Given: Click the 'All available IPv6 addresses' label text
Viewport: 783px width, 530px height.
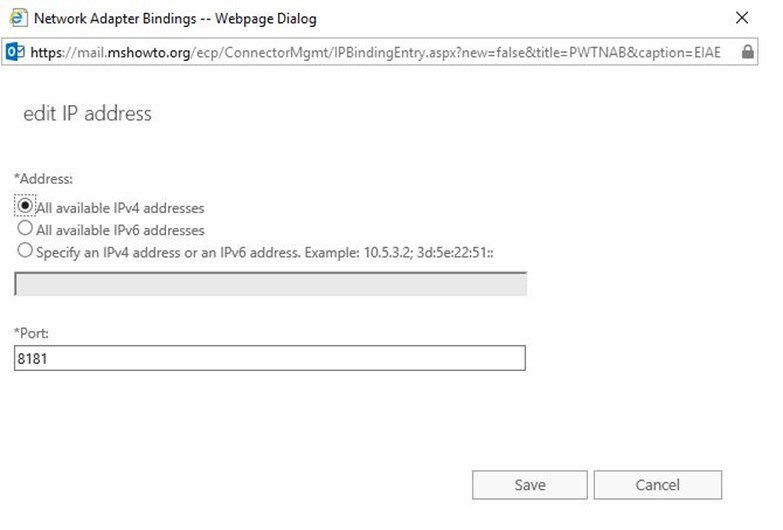Looking at the screenshot, I should [120, 230].
